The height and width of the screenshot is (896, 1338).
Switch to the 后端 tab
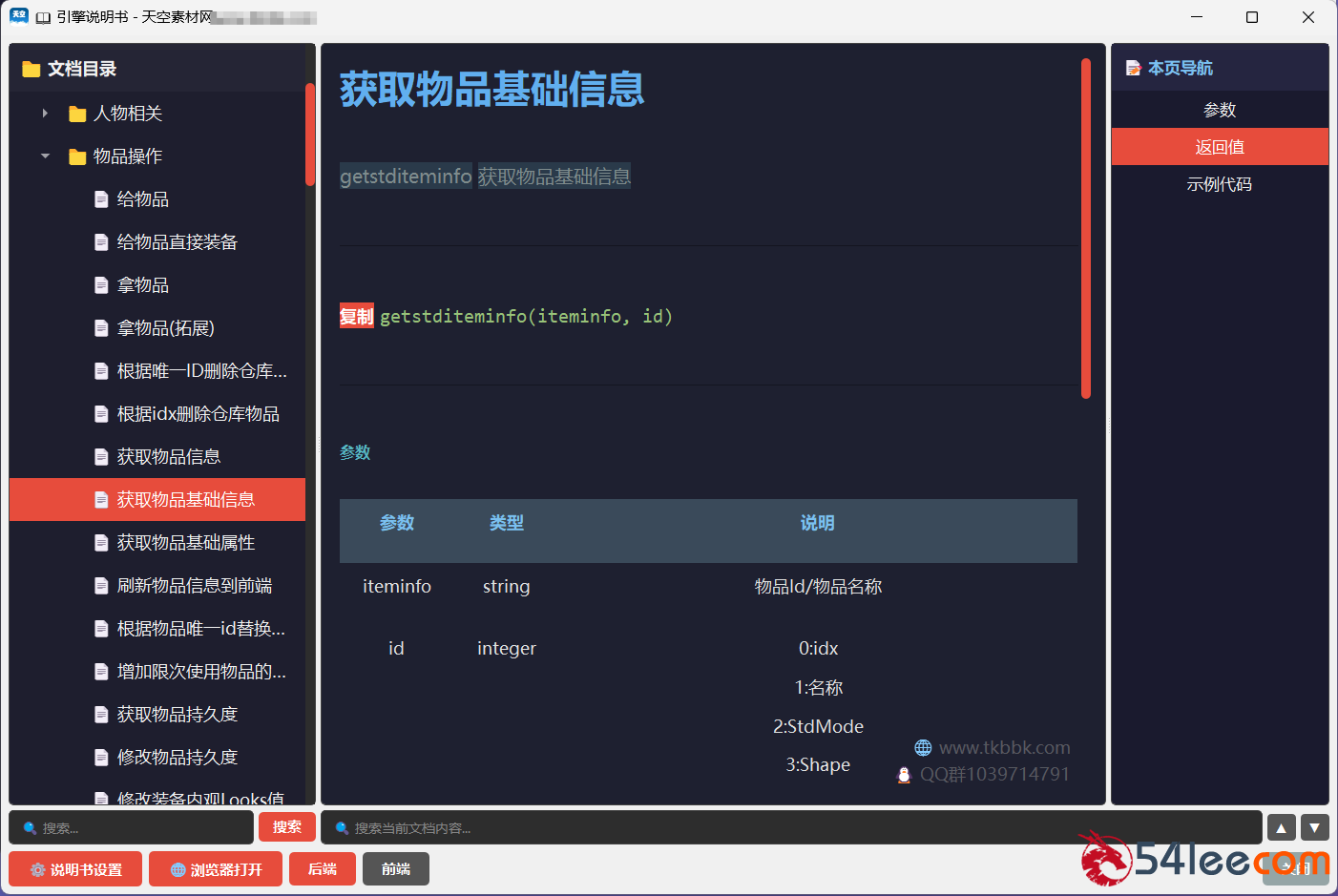pyautogui.click(x=323, y=869)
